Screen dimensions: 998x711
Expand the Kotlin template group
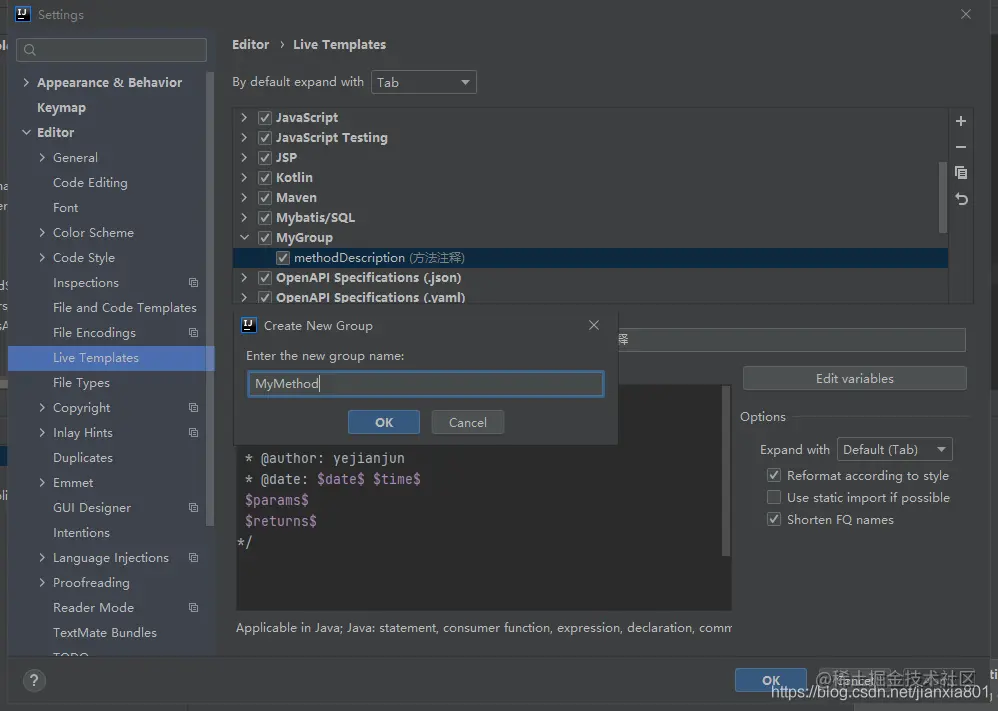pyautogui.click(x=244, y=178)
